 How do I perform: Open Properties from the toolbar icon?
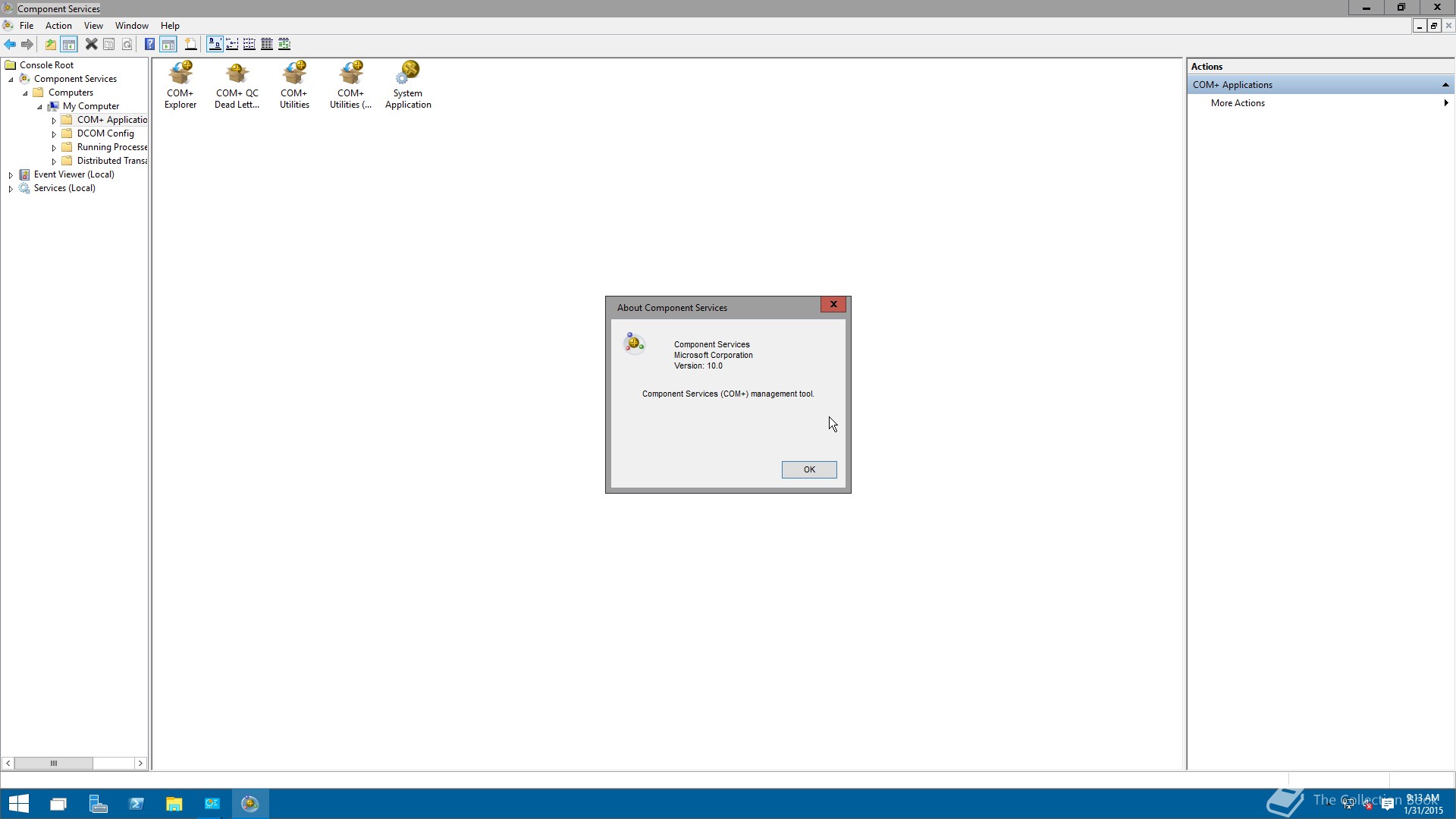(109, 44)
